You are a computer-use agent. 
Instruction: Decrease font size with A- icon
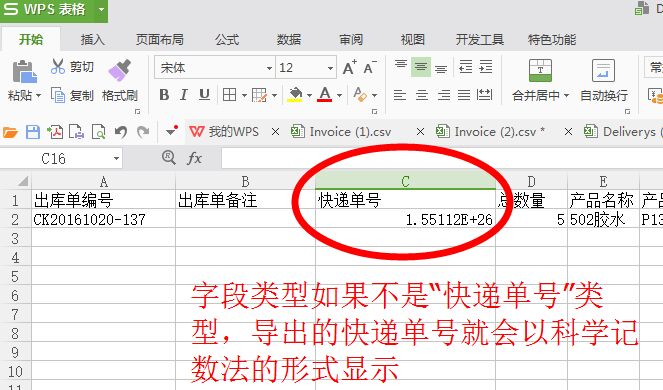[370, 68]
